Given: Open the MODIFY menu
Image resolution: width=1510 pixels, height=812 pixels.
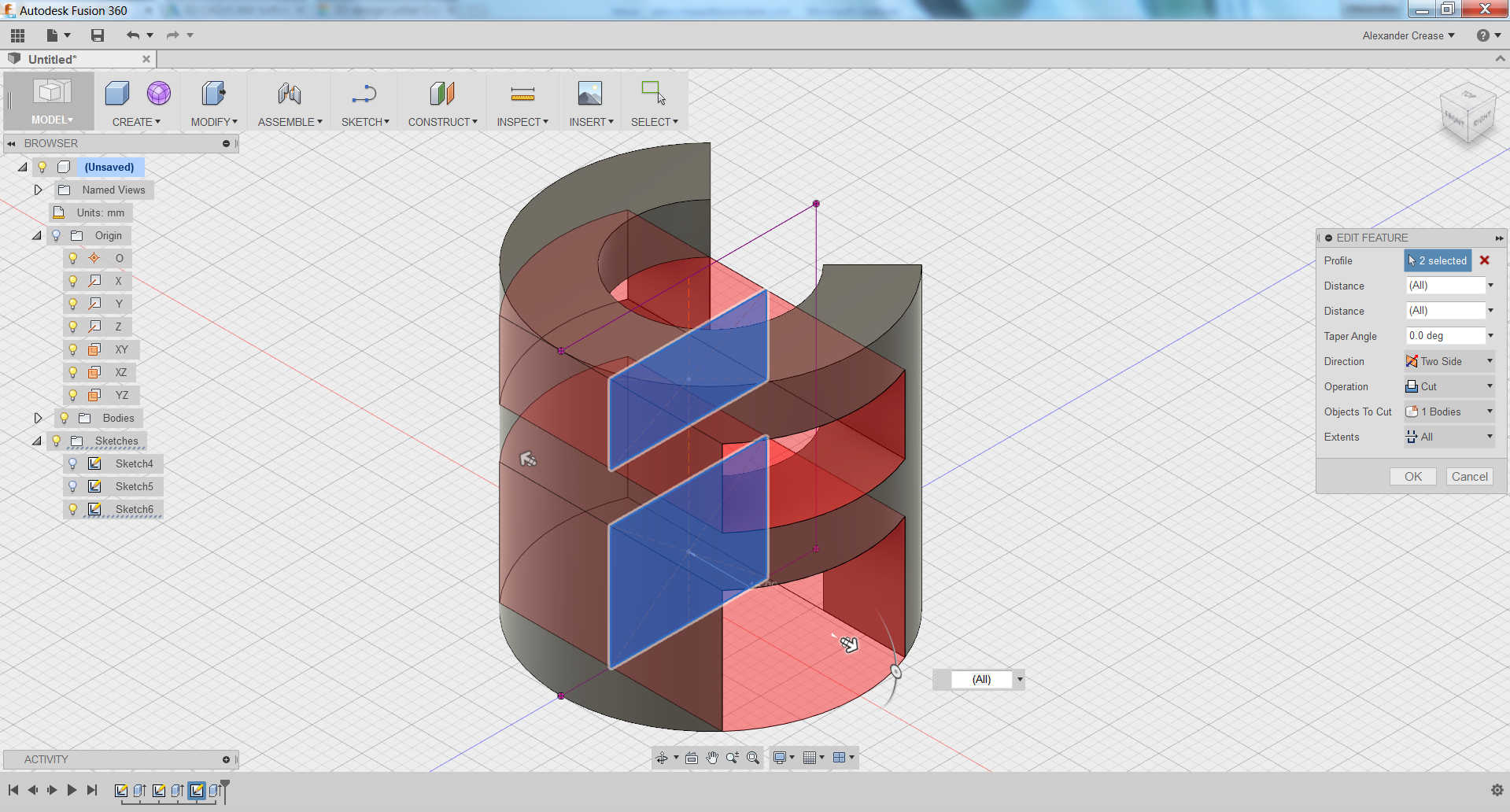Looking at the screenshot, I should point(214,122).
